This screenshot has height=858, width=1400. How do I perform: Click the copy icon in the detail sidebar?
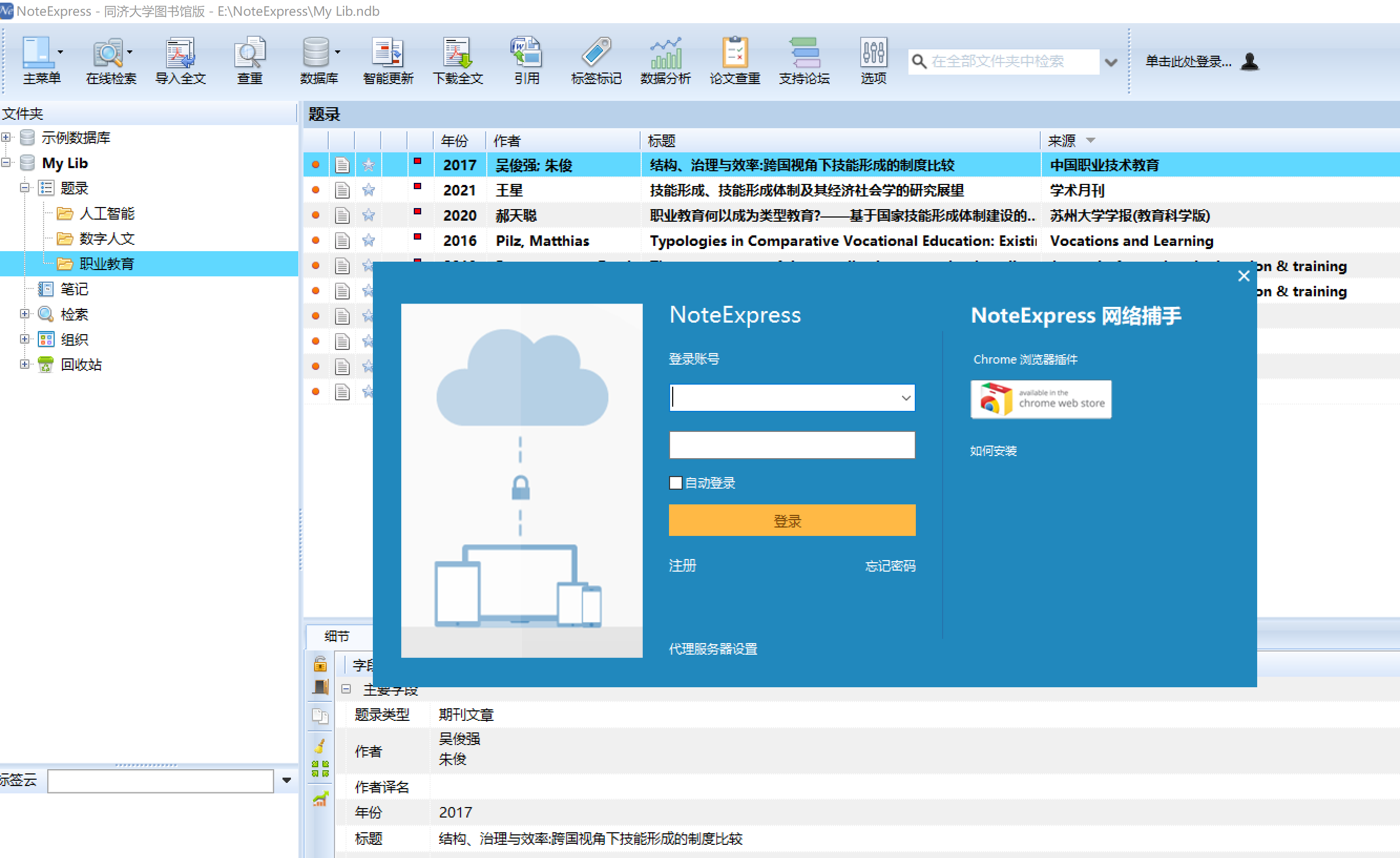coord(320,716)
